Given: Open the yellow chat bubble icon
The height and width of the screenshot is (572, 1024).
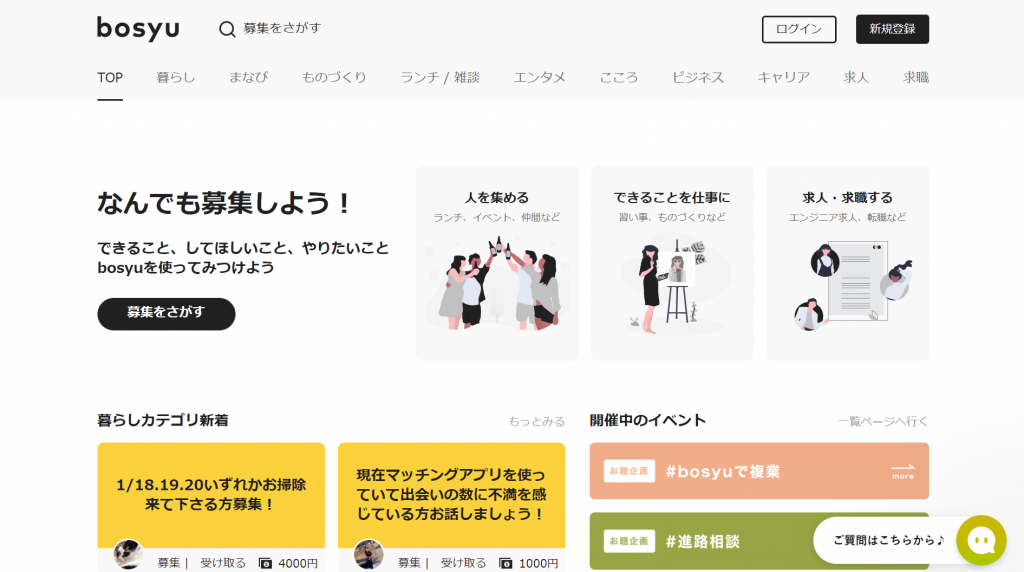Looking at the screenshot, I should tap(981, 540).
